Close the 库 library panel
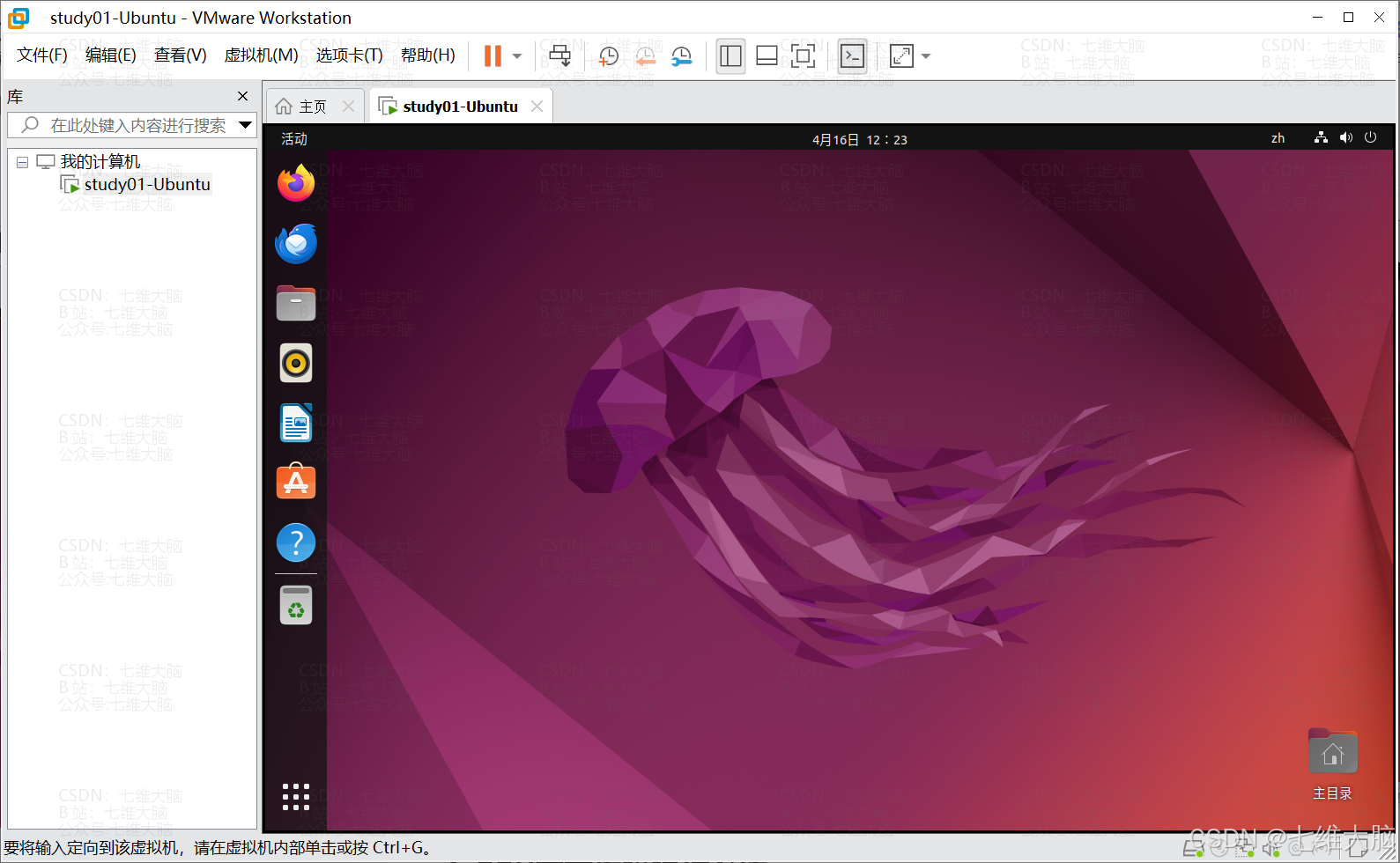The image size is (1400, 863). point(243,96)
